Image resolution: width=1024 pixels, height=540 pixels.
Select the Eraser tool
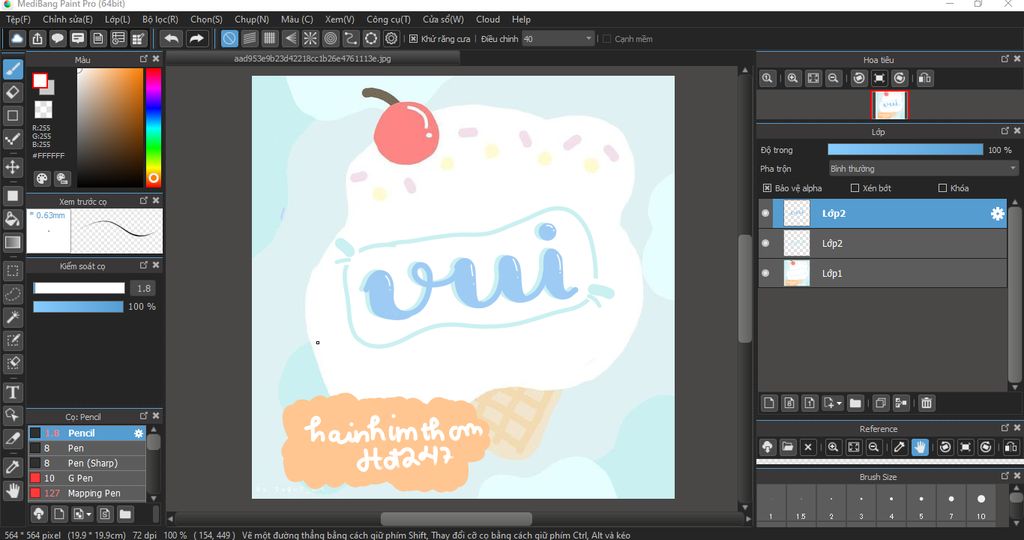pos(12,92)
